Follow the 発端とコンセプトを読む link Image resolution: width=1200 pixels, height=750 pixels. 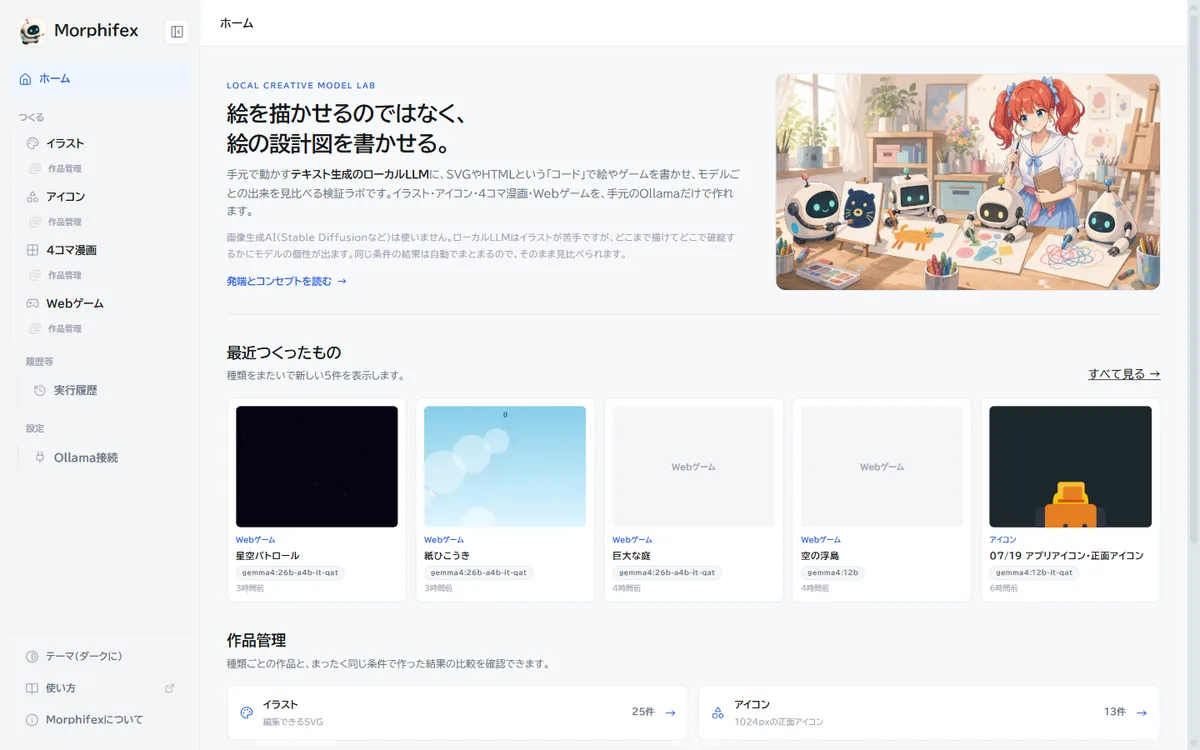(x=287, y=281)
